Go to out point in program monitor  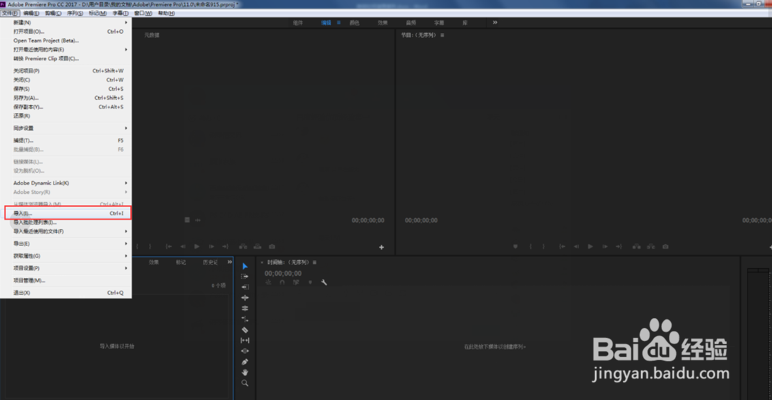coord(619,246)
